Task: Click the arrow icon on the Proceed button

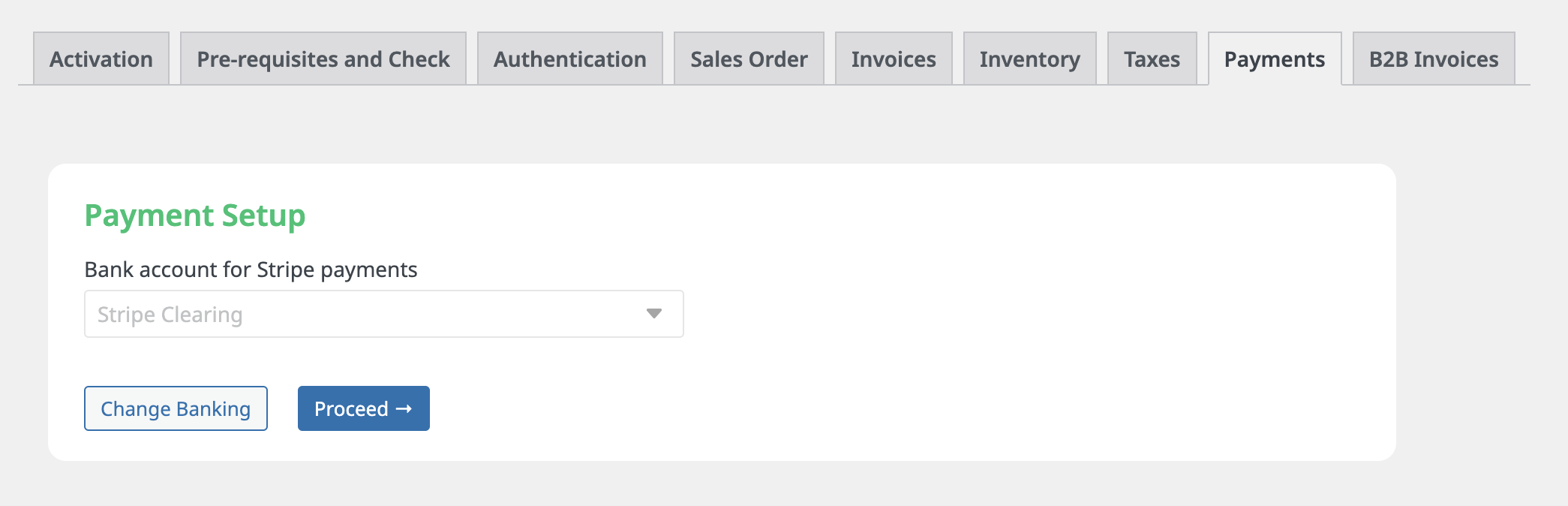Action: 404,408
